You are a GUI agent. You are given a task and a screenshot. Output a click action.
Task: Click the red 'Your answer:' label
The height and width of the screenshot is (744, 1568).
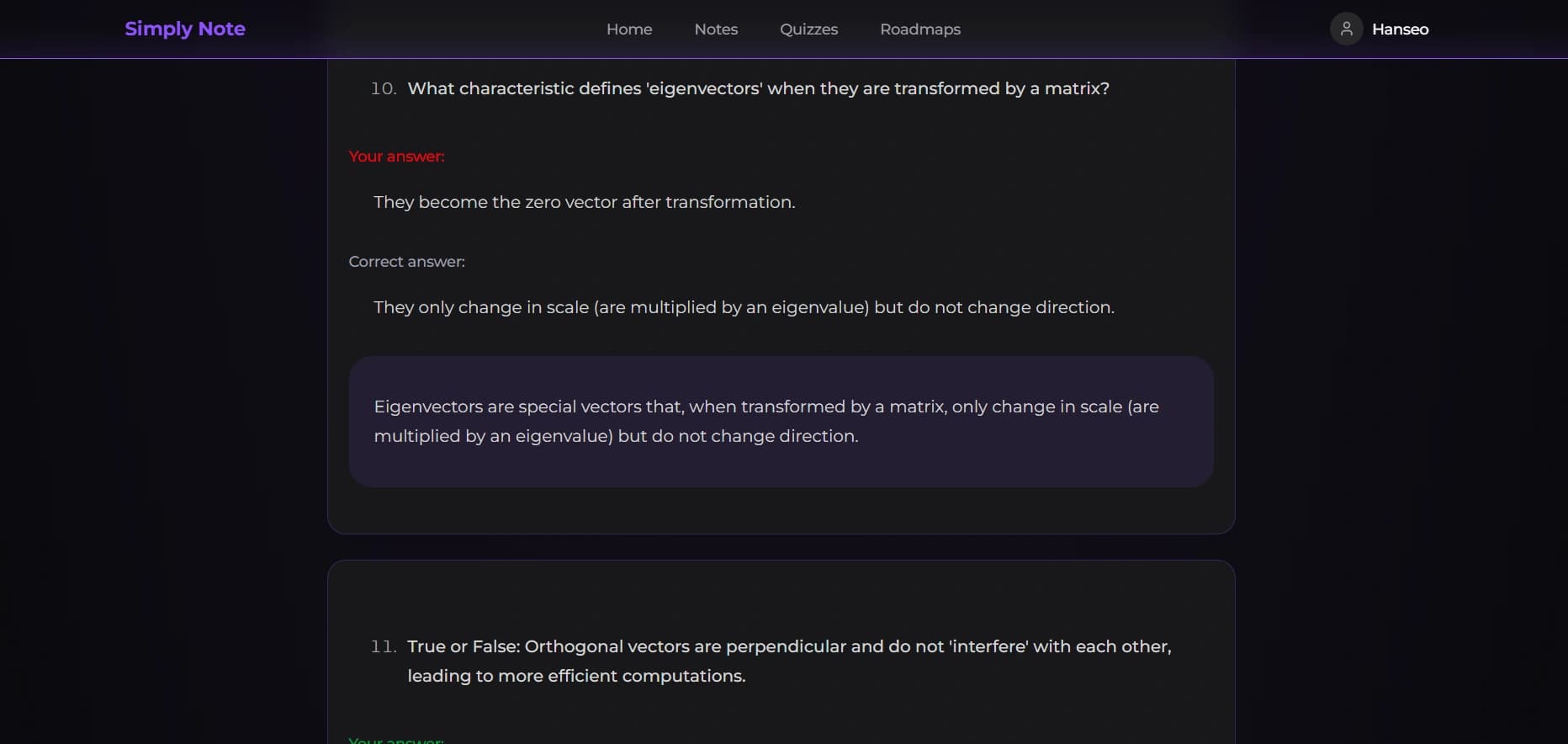(396, 157)
